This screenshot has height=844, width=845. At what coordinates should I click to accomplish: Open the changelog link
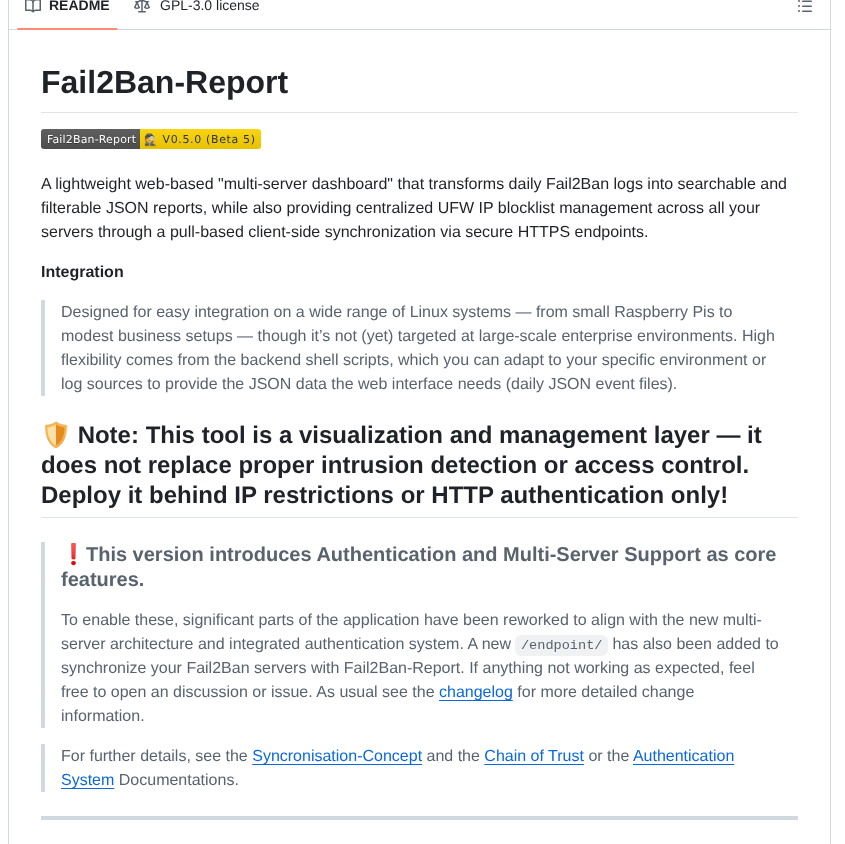point(475,691)
